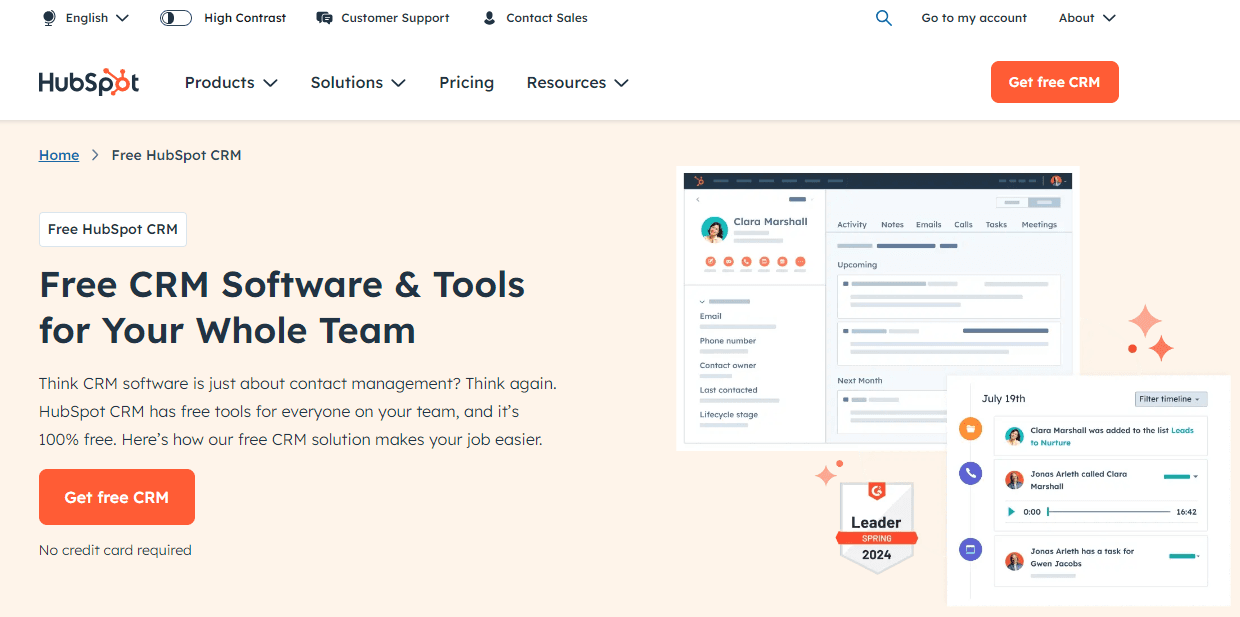
Task: Open the search icon in the top navigation
Action: pyautogui.click(x=883, y=17)
